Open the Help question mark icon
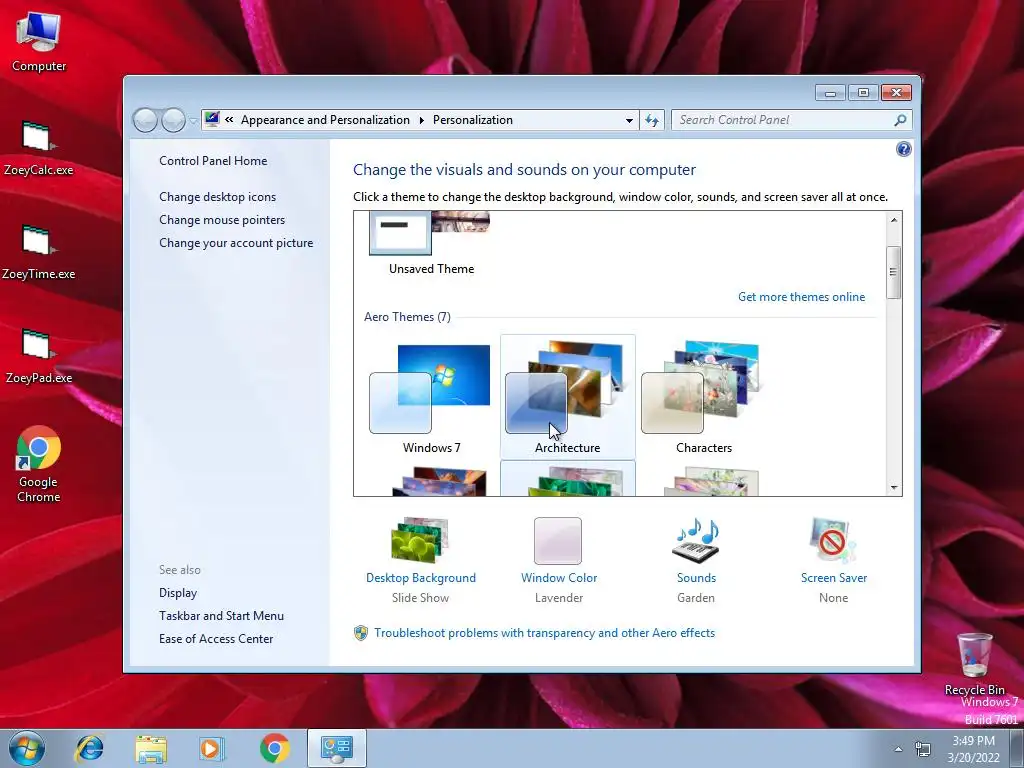The height and width of the screenshot is (768, 1024). point(903,150)
